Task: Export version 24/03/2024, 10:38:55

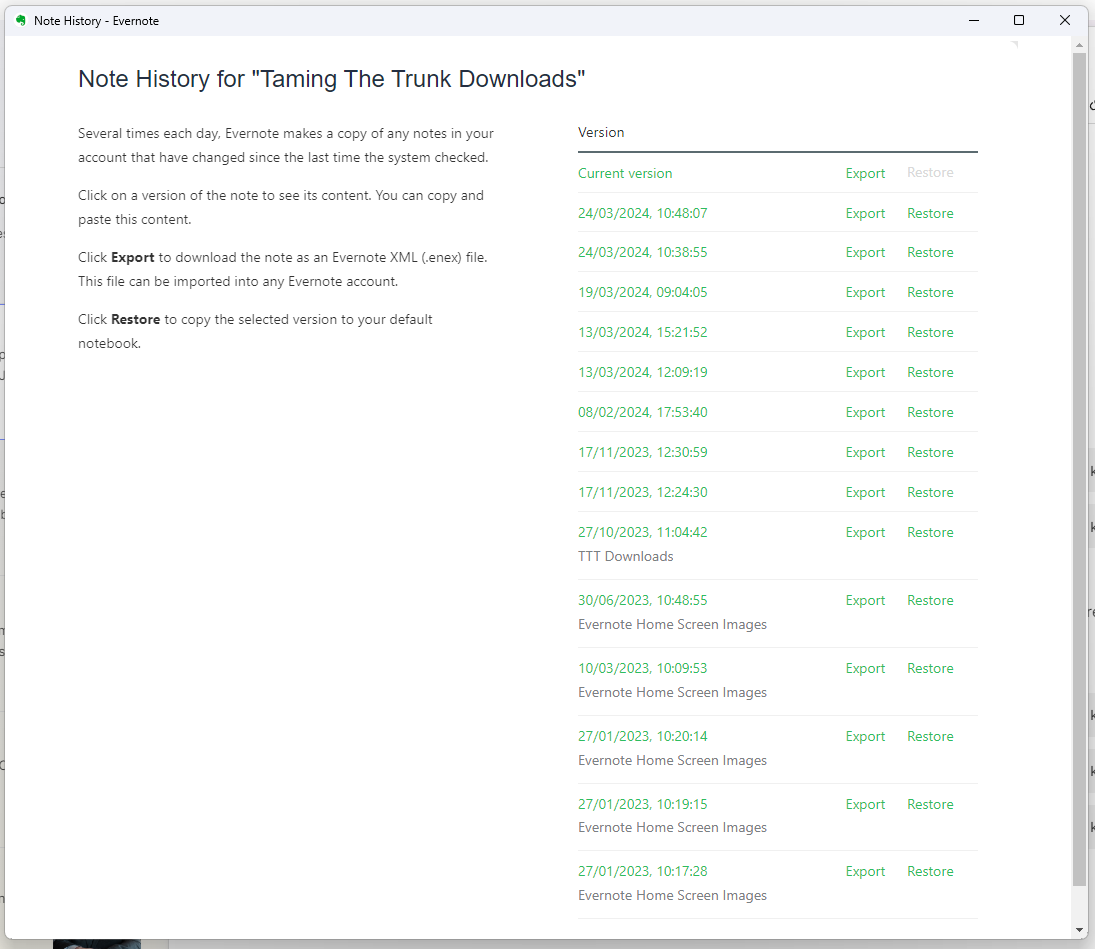Action: click(865, 252)
